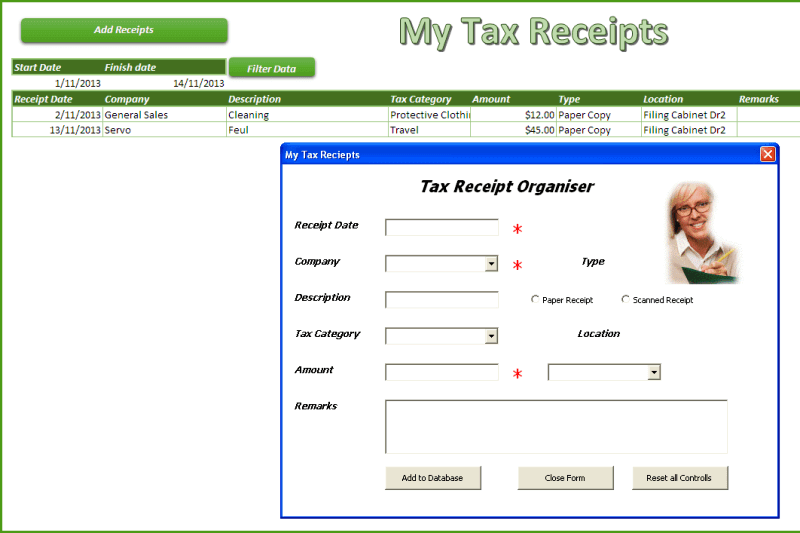
Task: Open the Location dropdown arrow
Action: coord(654,372)
